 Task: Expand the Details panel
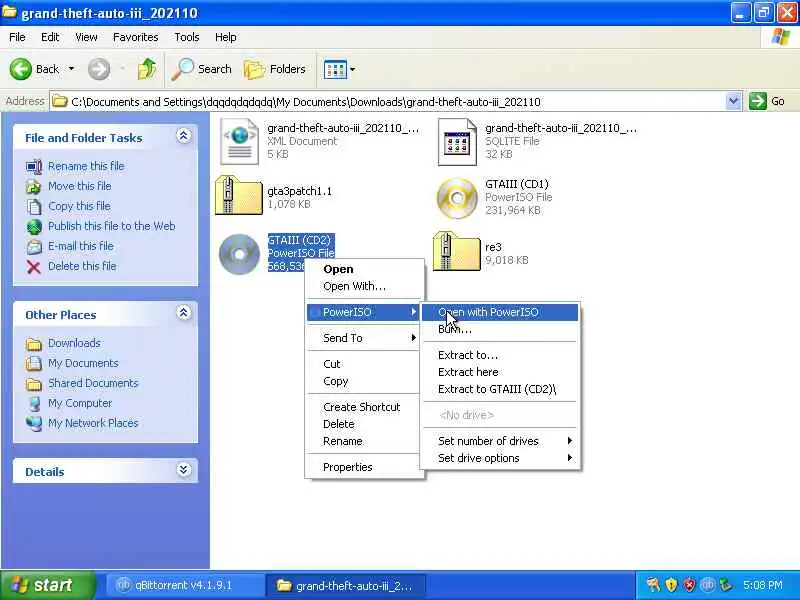coord(184,470)
